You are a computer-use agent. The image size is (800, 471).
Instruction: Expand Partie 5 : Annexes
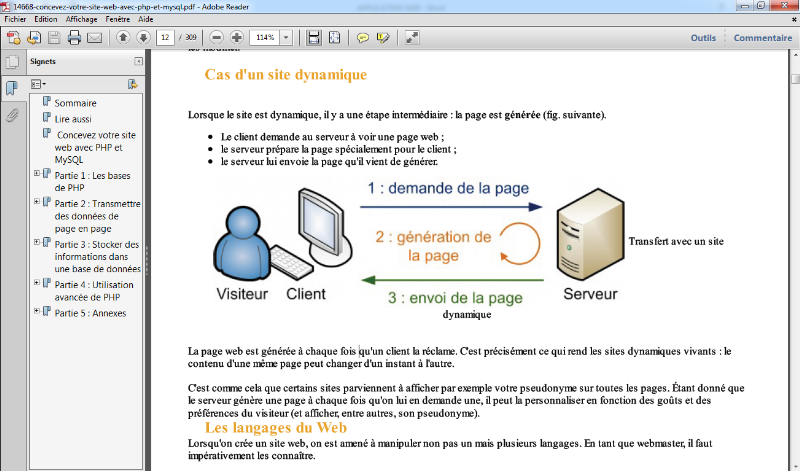pyautogui.click(x=37, y=311)
